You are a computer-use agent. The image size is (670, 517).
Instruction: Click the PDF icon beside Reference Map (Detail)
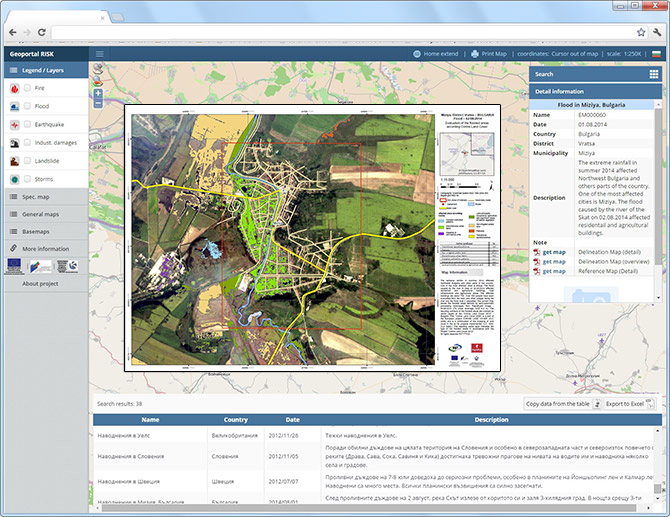click(537, 271)
